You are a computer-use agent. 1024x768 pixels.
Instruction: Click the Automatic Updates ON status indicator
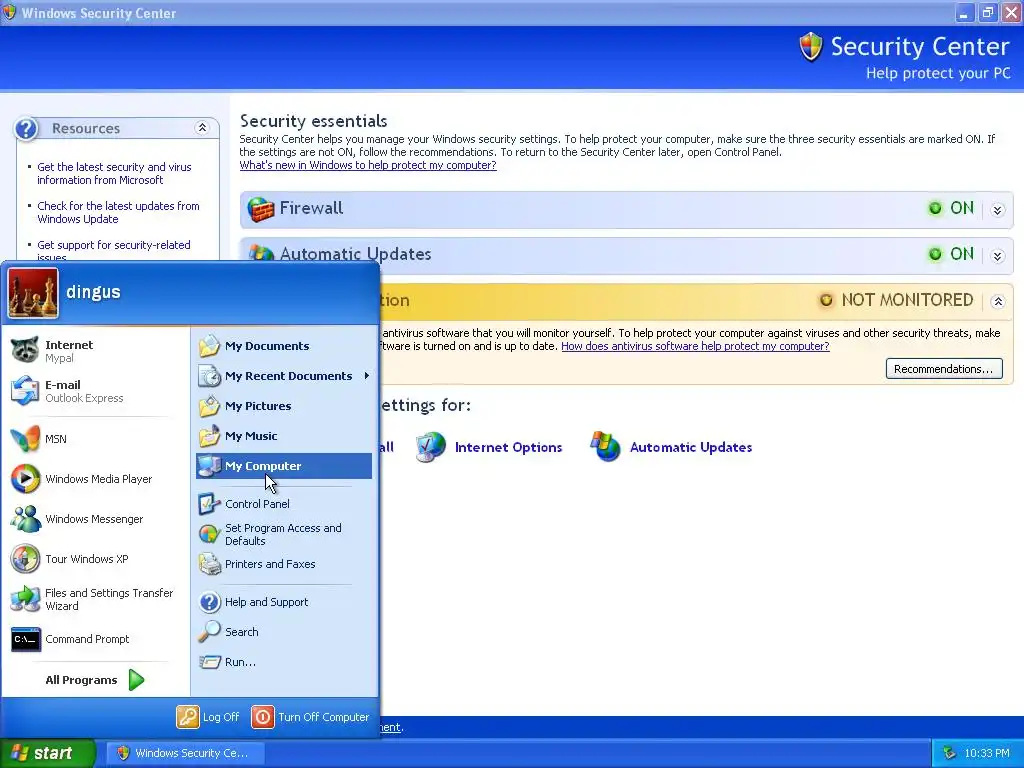[x=952, y=254]
